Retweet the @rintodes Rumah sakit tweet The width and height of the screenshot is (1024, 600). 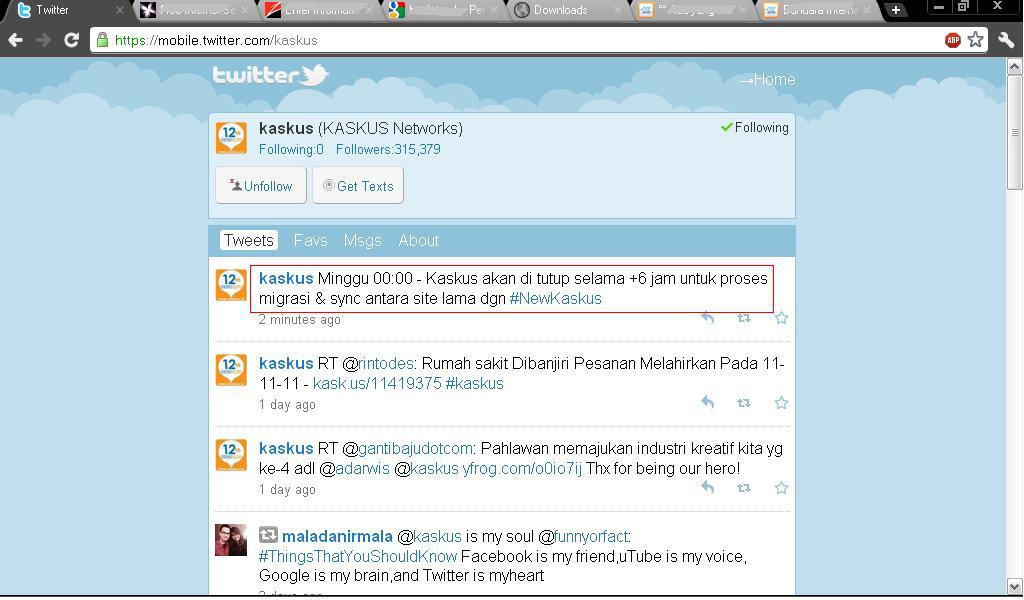[x=744, y=403]
